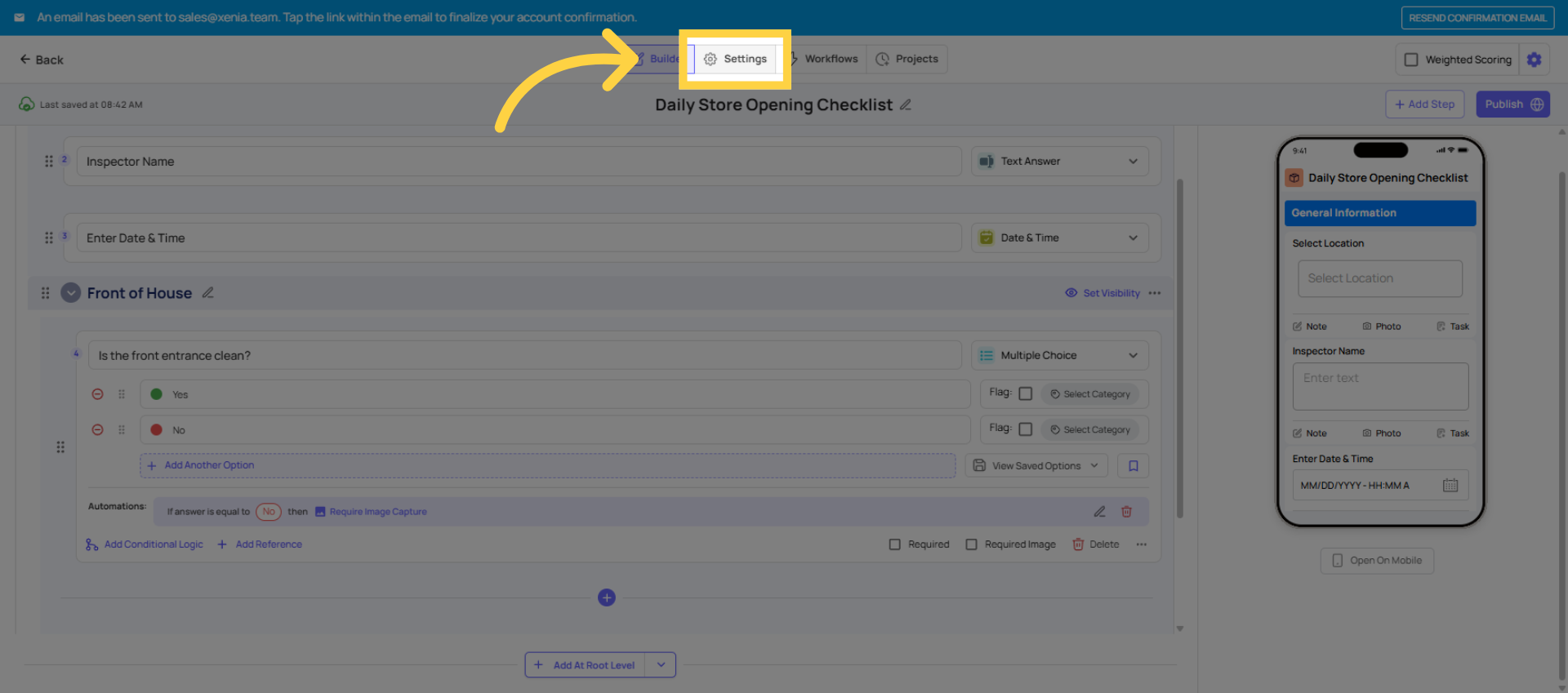Open Front of House section more options
The height and width of the screenshot is (693, 1568).
[1155, 293]
